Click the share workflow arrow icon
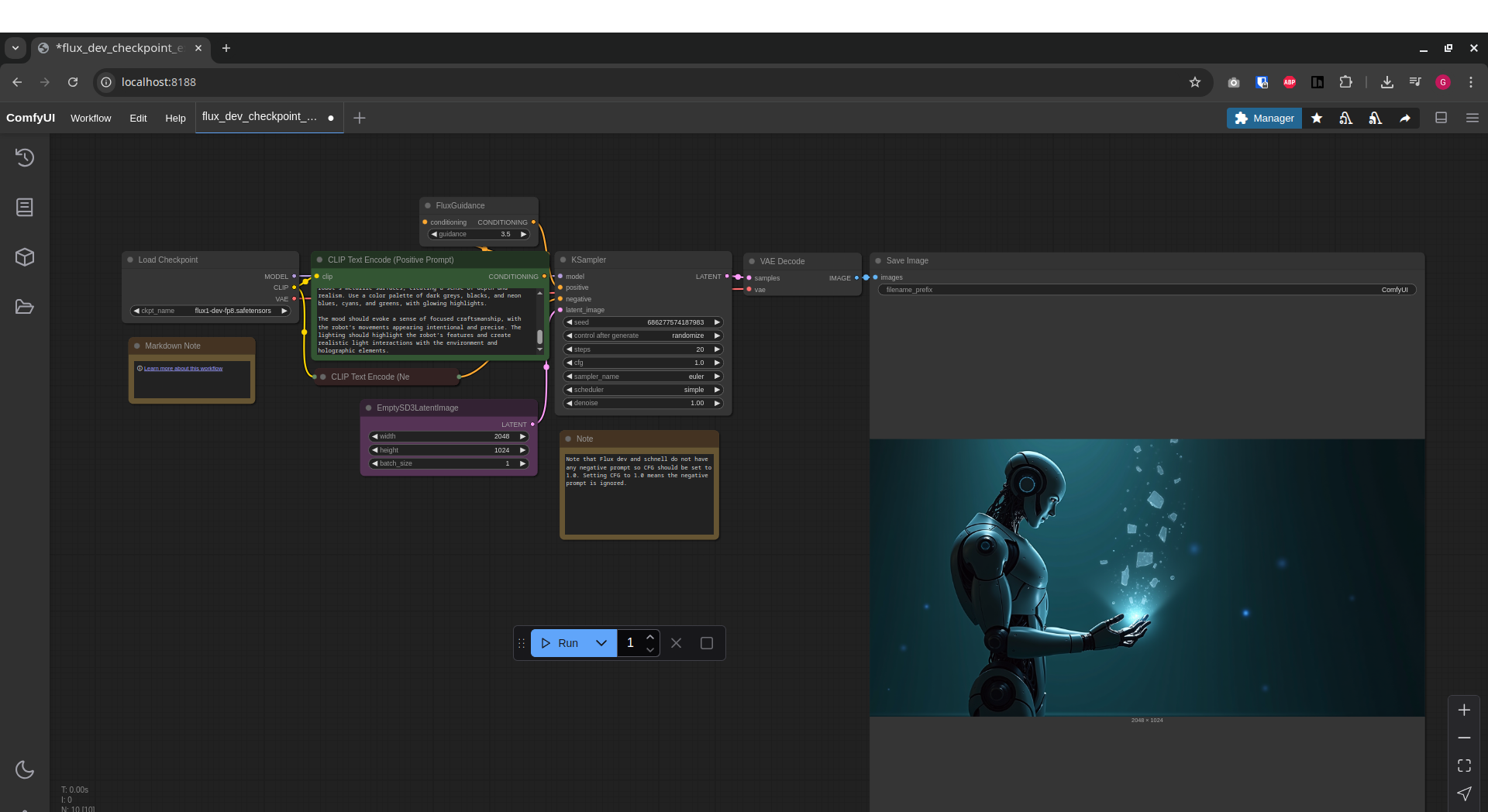Viewport: 1488px width, 812px height. coord(1404,118)
